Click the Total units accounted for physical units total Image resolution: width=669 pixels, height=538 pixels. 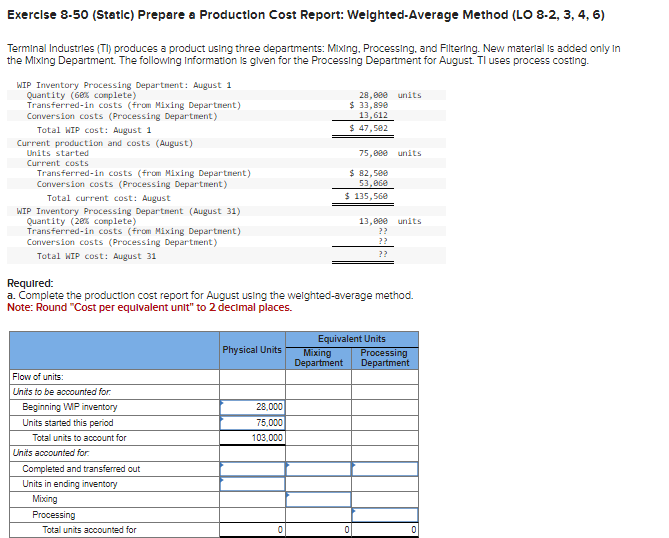(x=252, y=530)
